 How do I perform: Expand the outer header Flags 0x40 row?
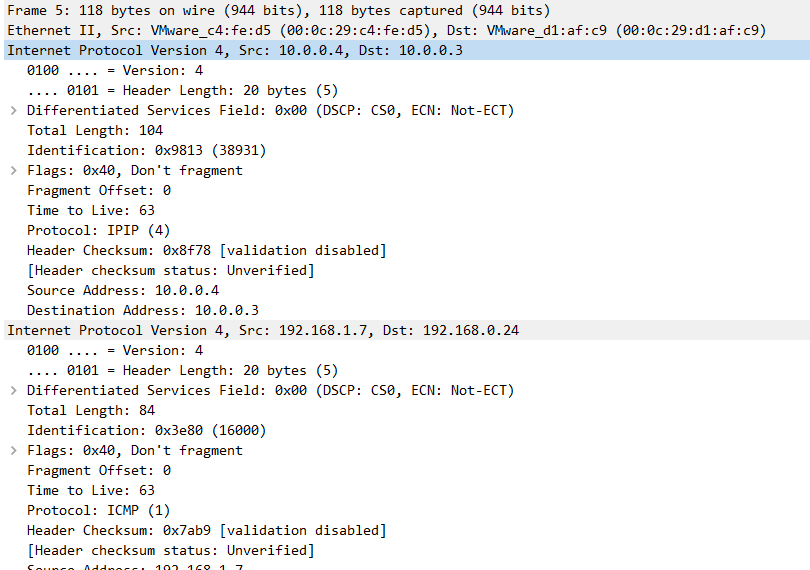pos(14,171)
